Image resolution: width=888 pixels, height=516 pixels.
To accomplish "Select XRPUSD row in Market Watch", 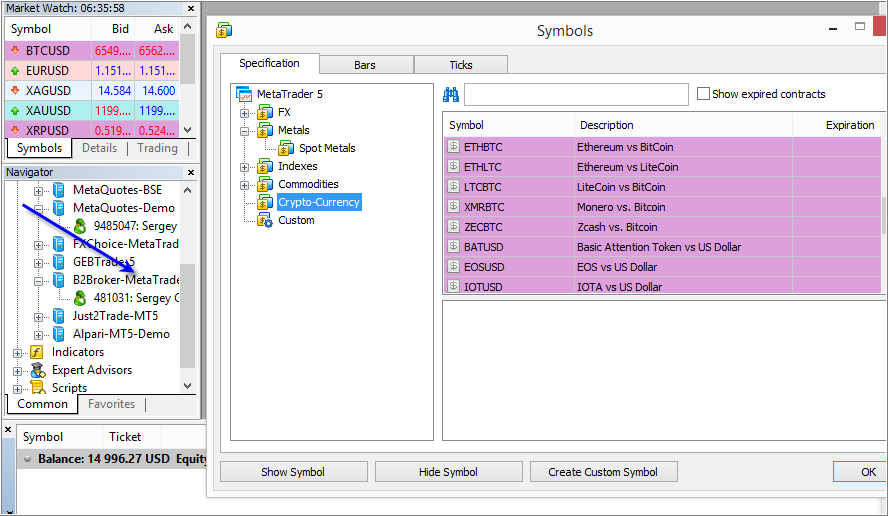I will [92, 130].
